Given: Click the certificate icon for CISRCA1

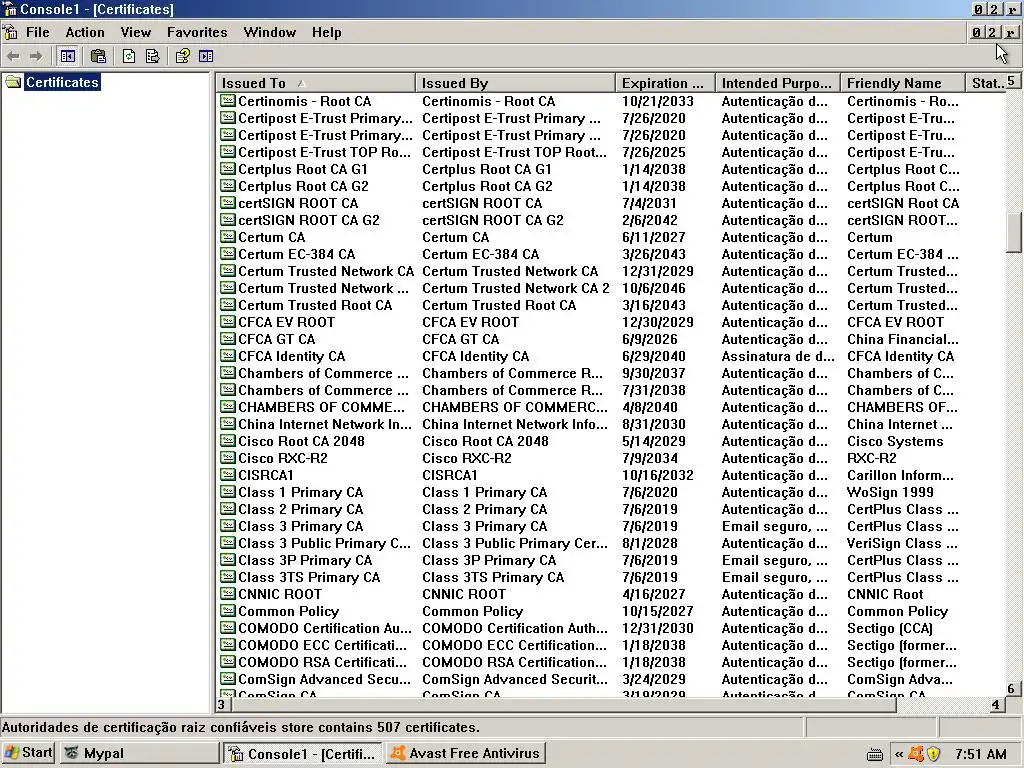Looking at the screenshot, I should pyautogui.click(x=228, y=474).
